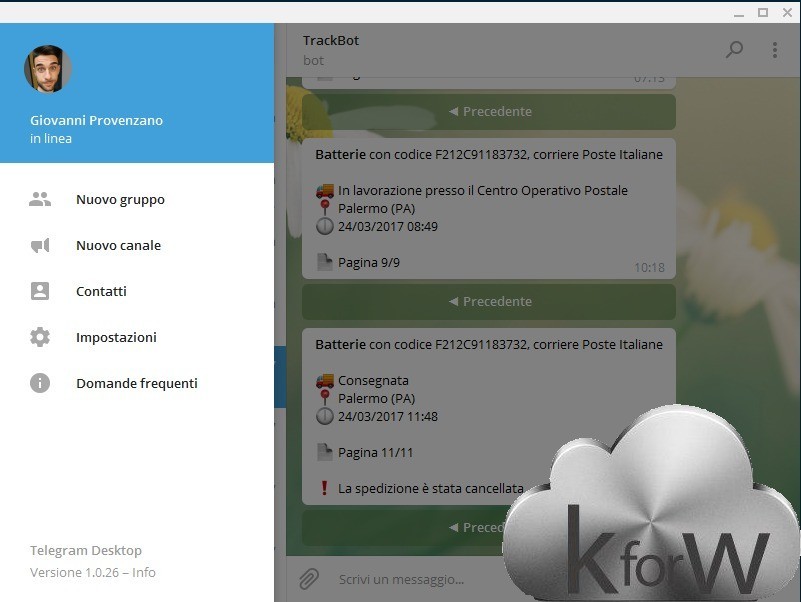Screen dimensions: 801x602
Task: Open the three-dot chat options menu
Action: pos(774,49)
